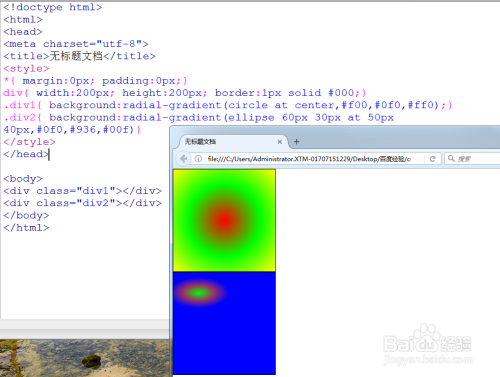Click the closing </style> tag
Image resolution: width=500 pixels, height=377 pixels.
click(x=29, y=142)
